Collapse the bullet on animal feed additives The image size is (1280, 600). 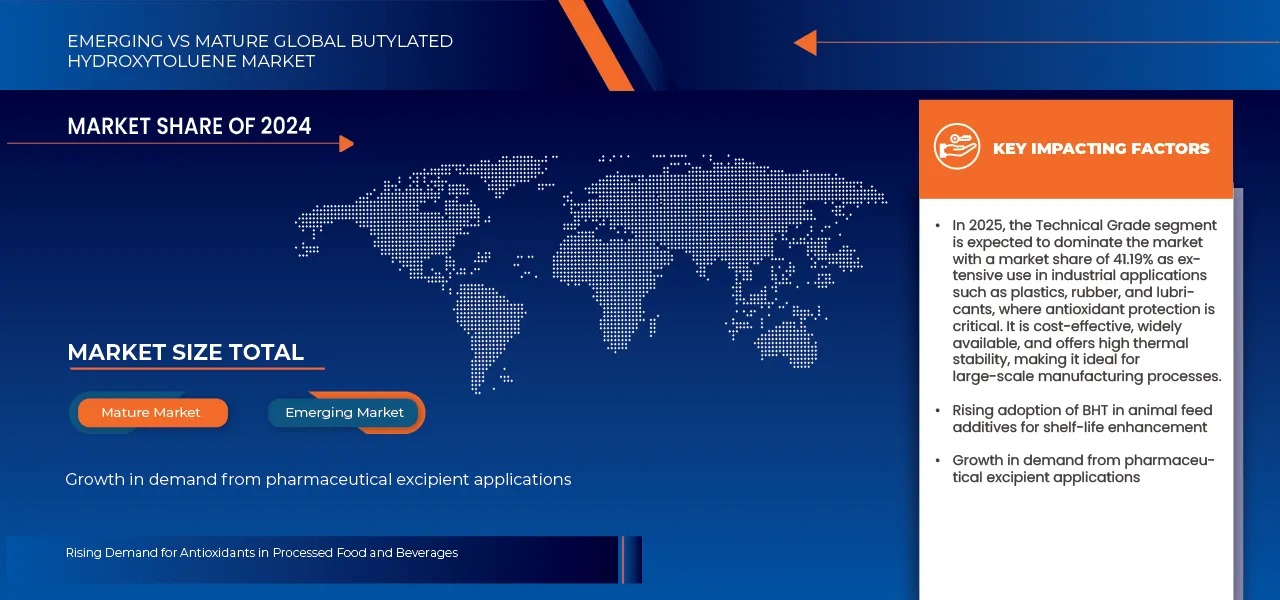[x=1082, y=418]
